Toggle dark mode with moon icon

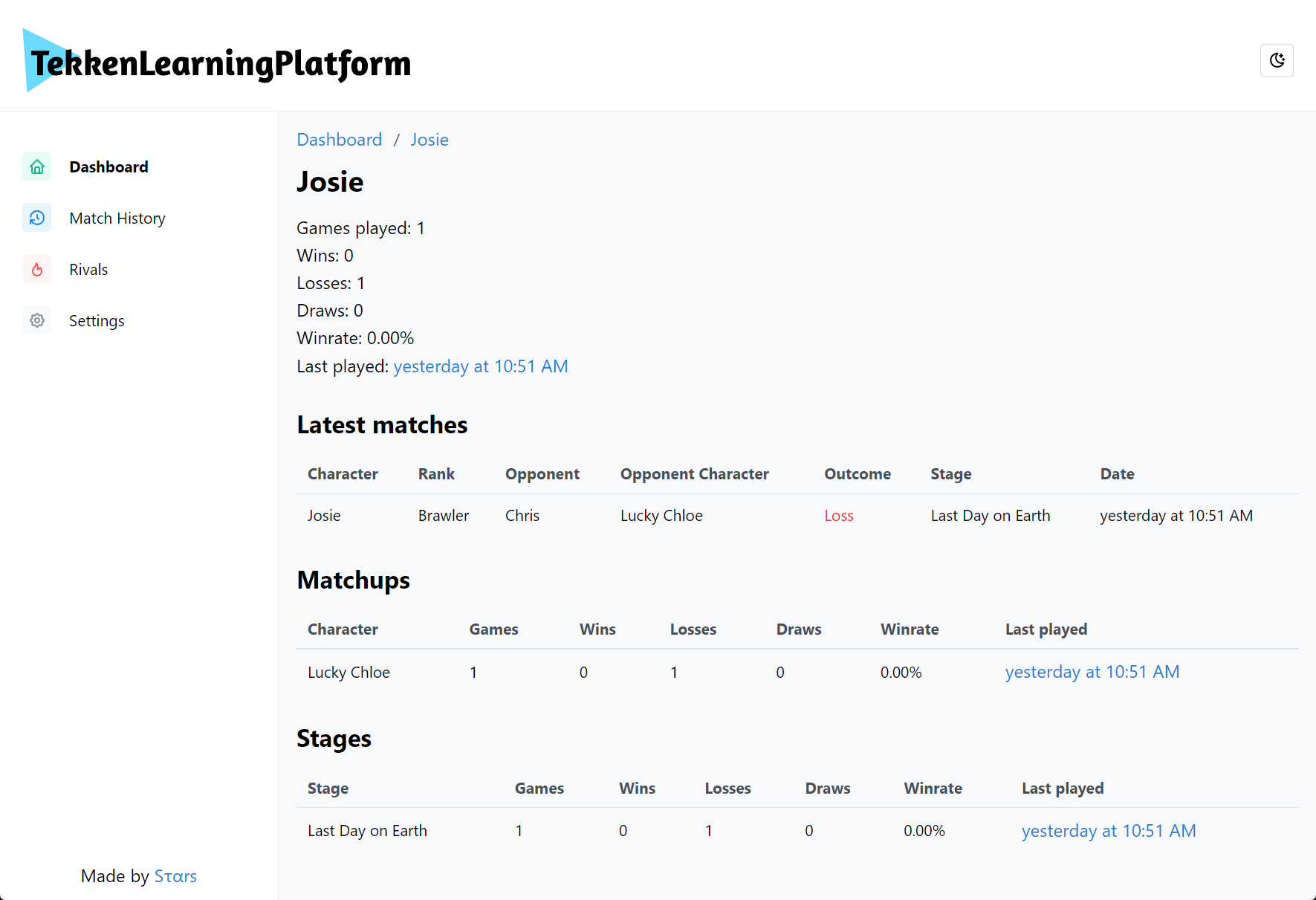1277,60
